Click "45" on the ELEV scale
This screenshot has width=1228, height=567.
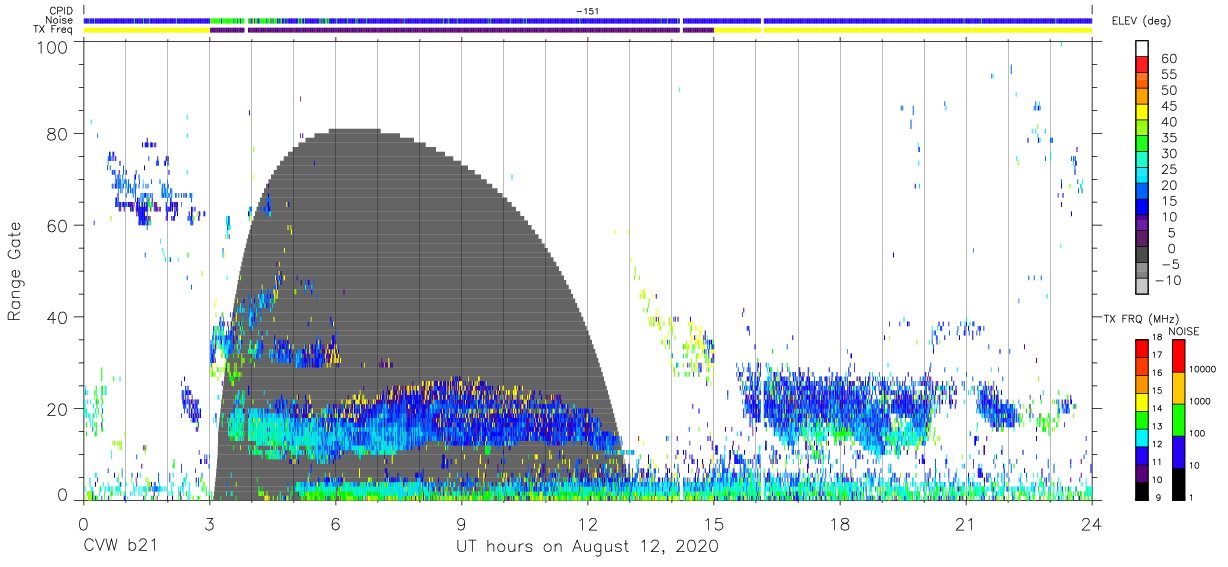tap(1168, 106)
